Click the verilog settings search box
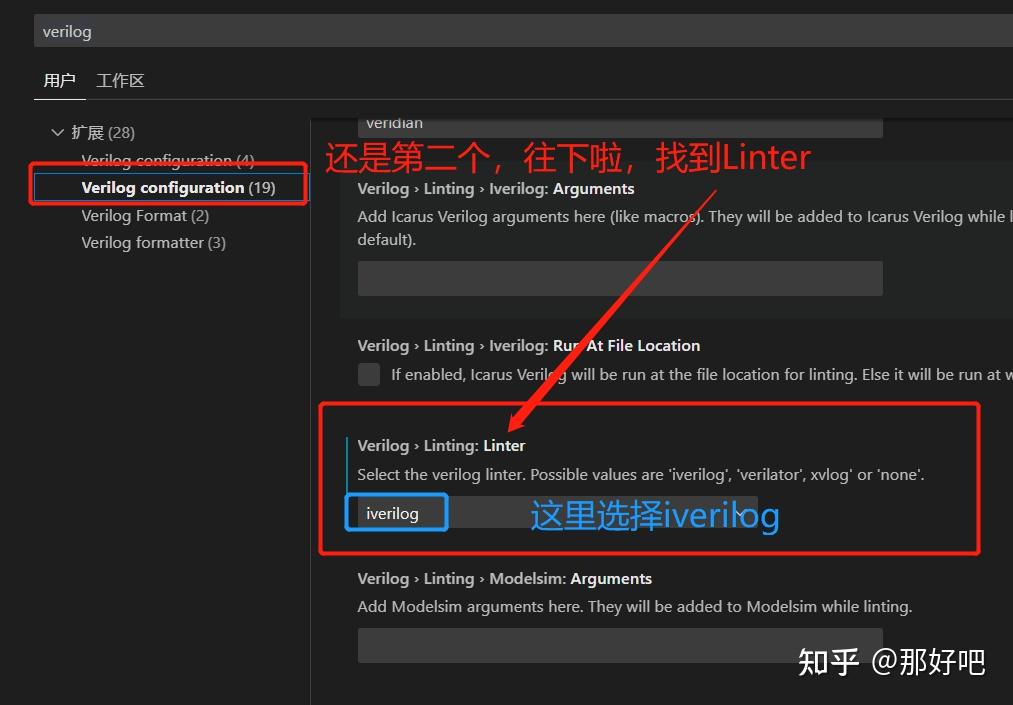1013x705 pixels. click(500, 31)
